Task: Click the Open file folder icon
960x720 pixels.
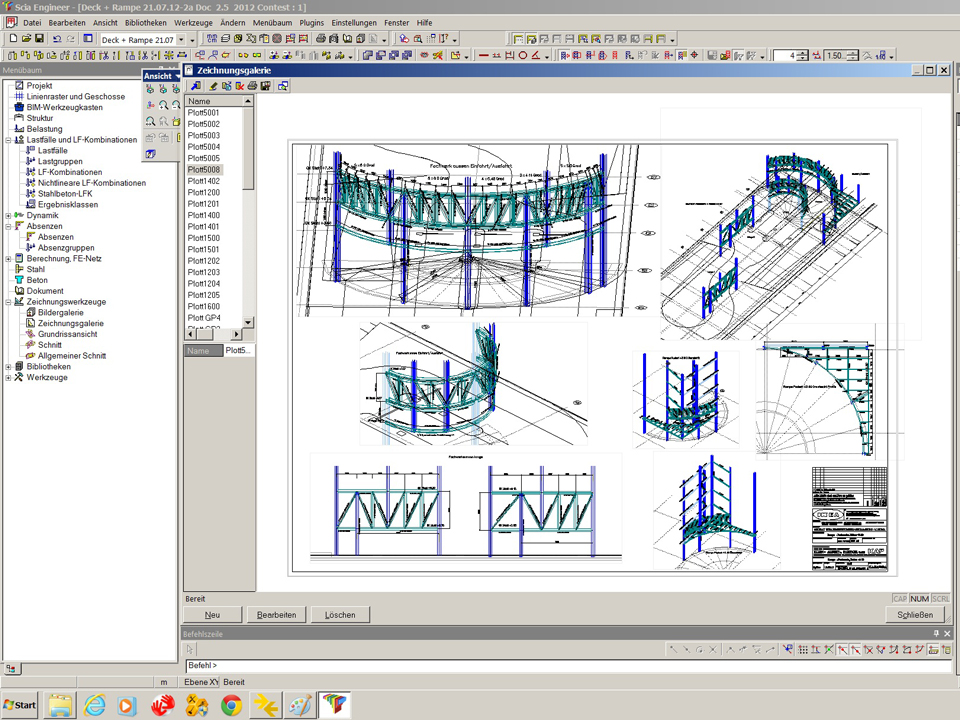Action: [x=26, y=38]
